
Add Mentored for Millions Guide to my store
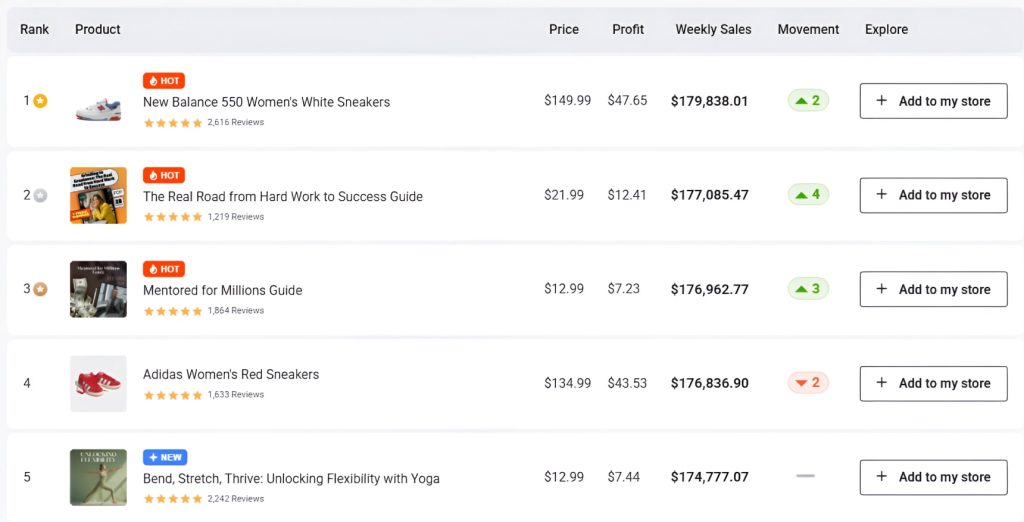933,289
